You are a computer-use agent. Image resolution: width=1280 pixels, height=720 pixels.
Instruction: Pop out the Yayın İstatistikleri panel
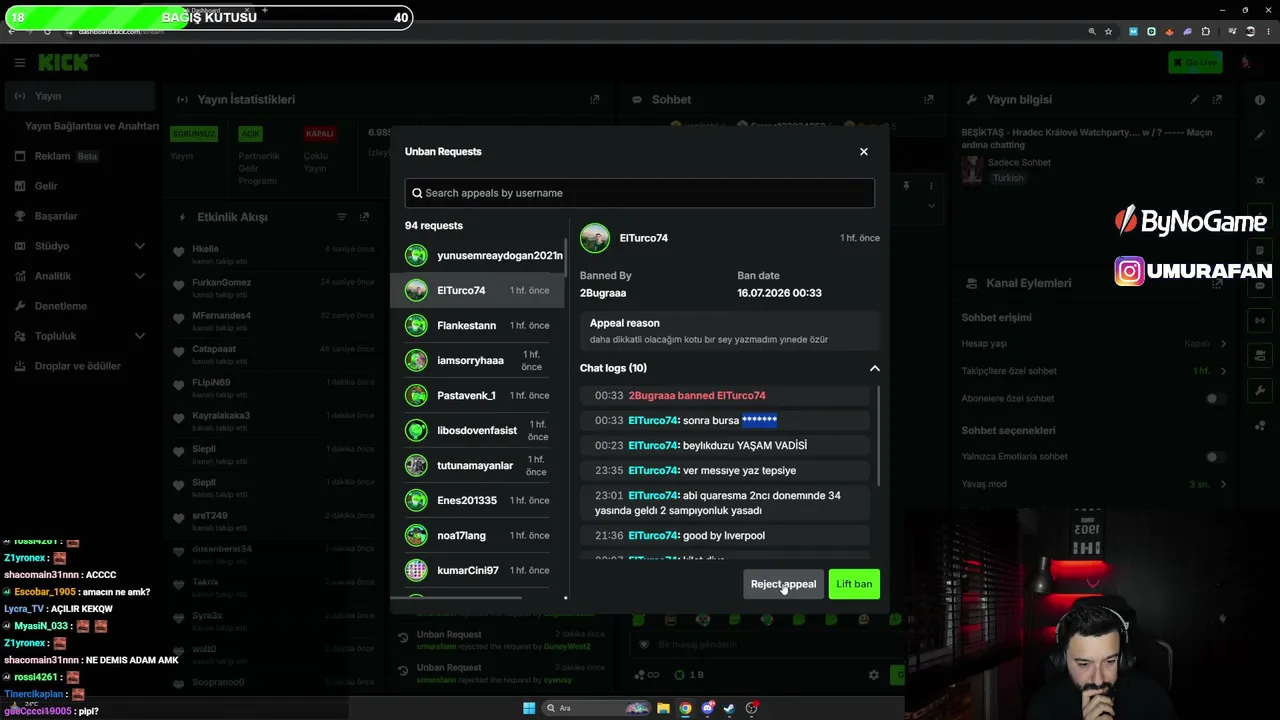(595, 99)
